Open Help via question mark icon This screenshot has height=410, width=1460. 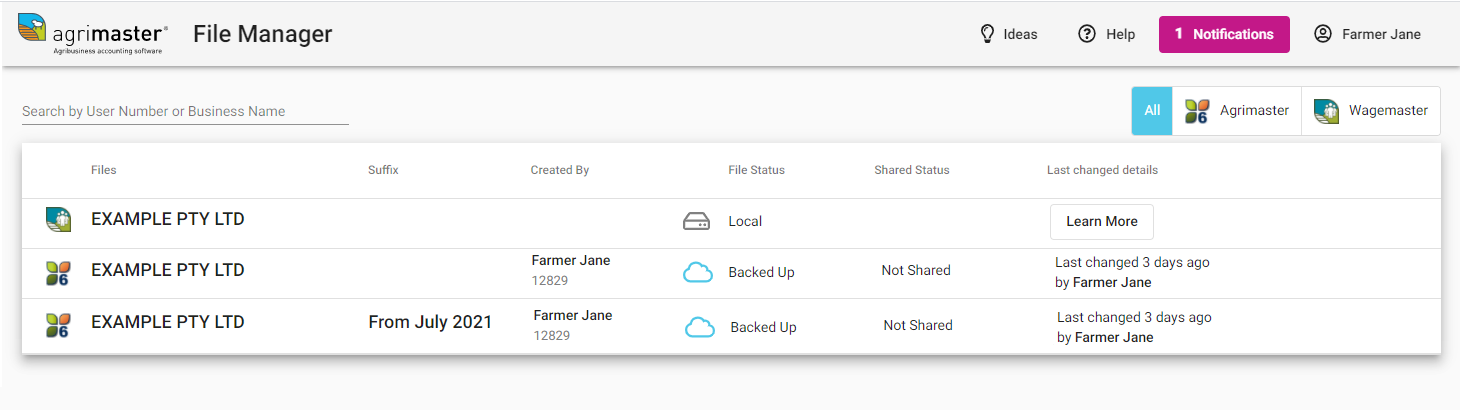(1087, 34)
